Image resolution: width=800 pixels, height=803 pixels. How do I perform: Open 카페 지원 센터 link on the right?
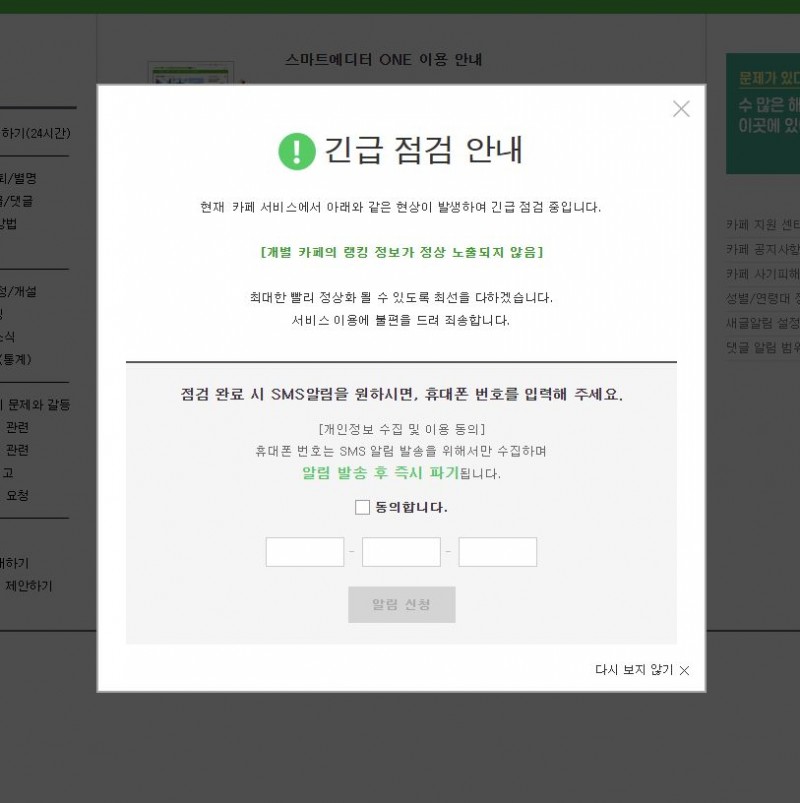[x=763, y=225]
